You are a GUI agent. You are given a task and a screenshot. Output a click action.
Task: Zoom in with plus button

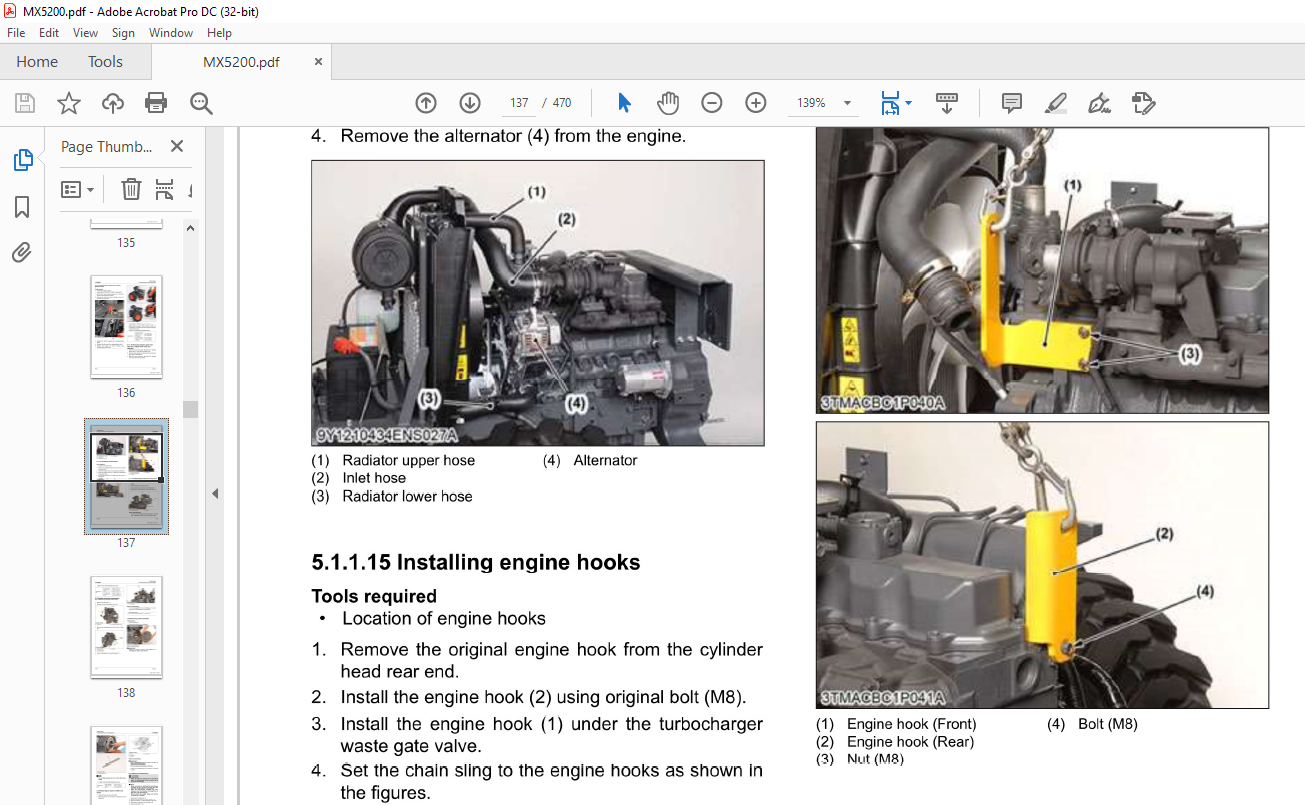756,103
